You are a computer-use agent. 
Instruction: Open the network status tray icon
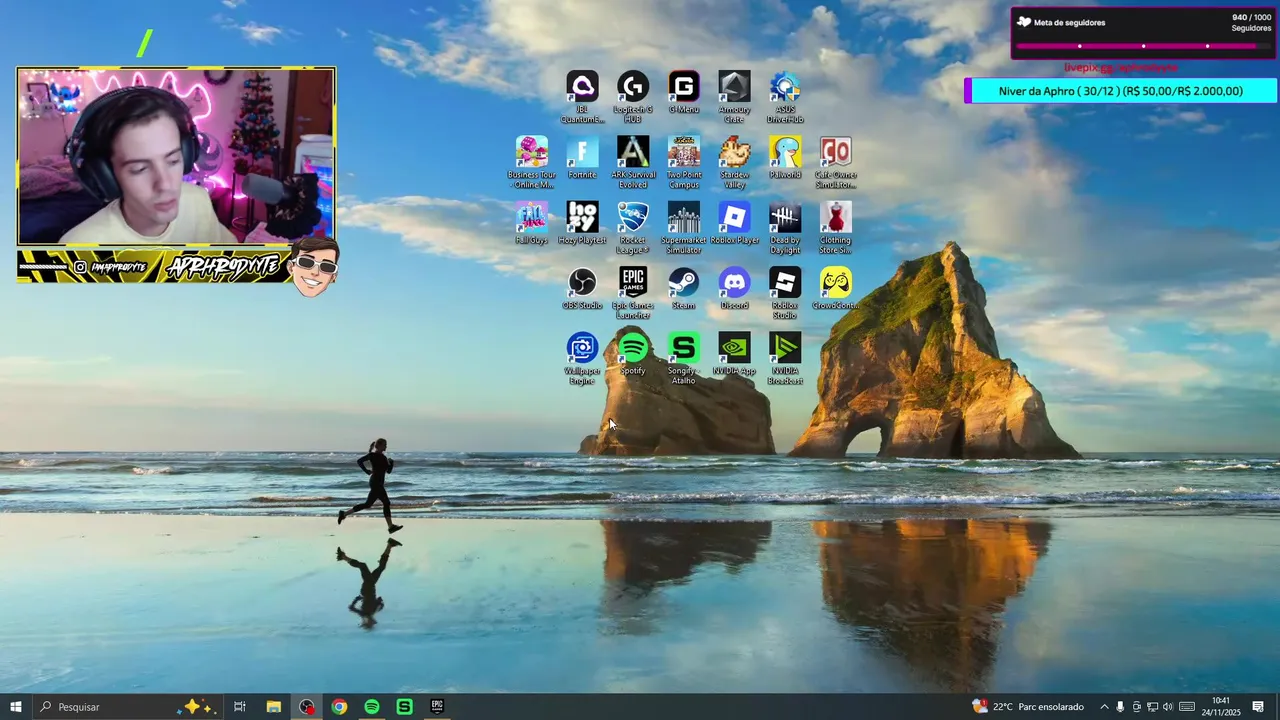(1152, 707)
